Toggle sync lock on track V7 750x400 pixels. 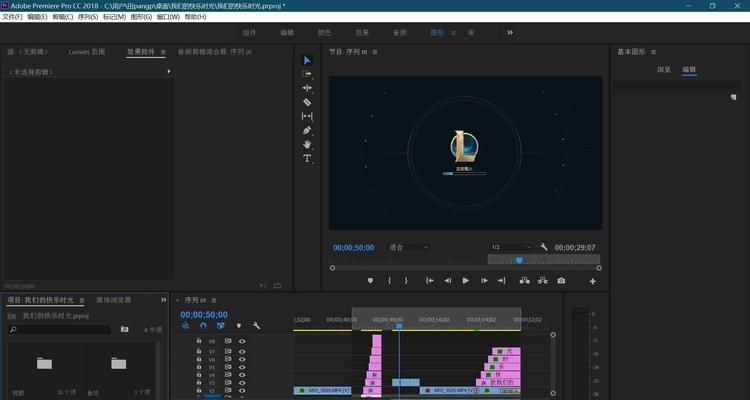pyautogui.click(x=228, y=351)
